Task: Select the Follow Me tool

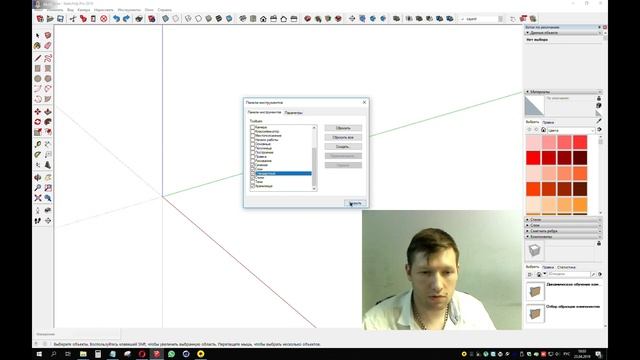Action: point(48,122)
